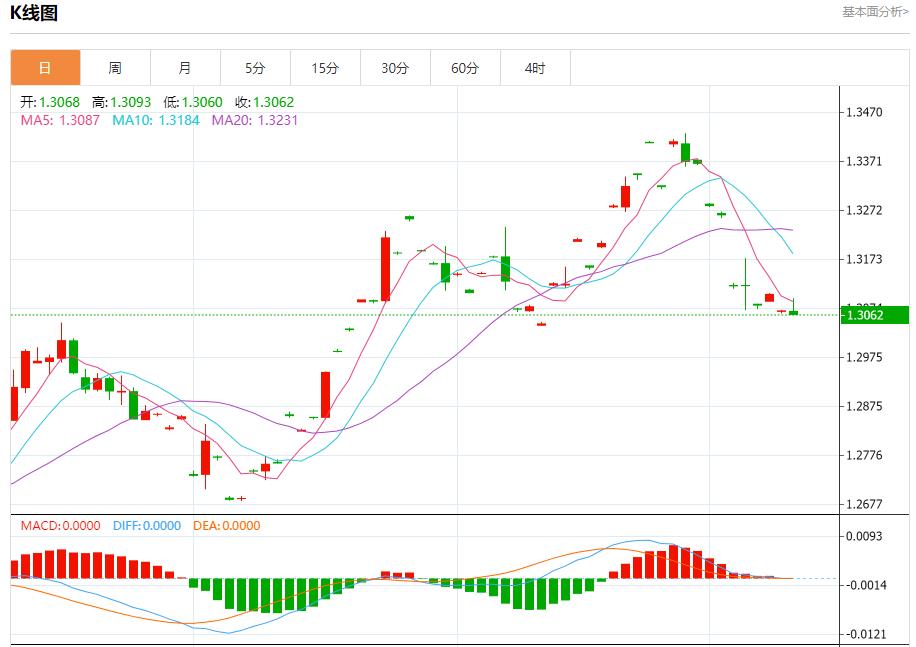The image size is (916, 647).
Task: View the 15分 candlestick chart tab
Action: coord(325,68)
